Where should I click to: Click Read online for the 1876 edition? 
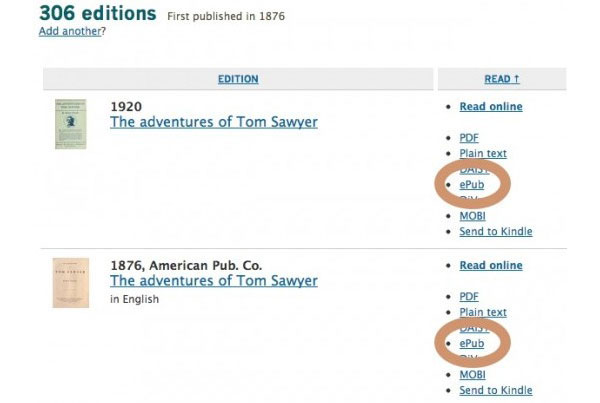coord(491,266)
